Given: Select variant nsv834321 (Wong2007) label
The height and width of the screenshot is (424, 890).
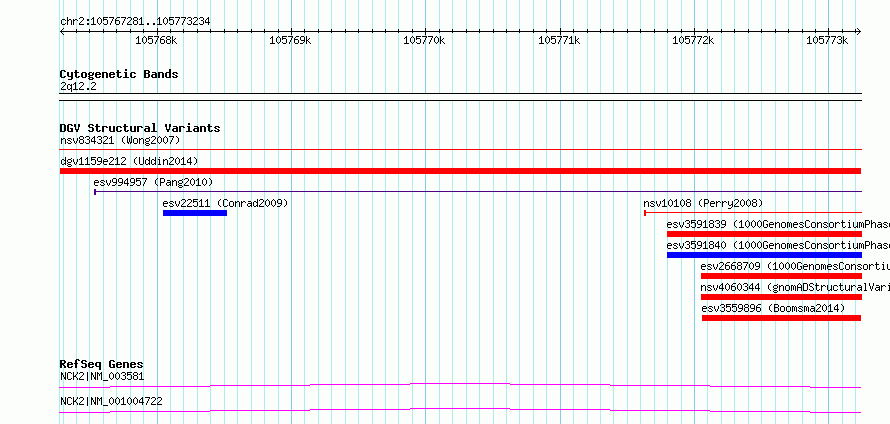Looking at the screenshot, I should [120, 140].
